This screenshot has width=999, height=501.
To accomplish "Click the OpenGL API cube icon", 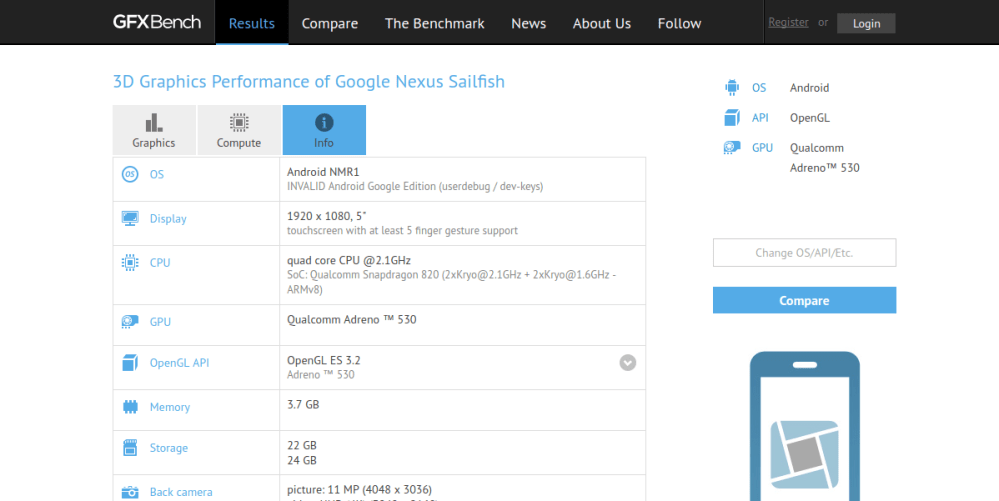I will click(130, 363).
